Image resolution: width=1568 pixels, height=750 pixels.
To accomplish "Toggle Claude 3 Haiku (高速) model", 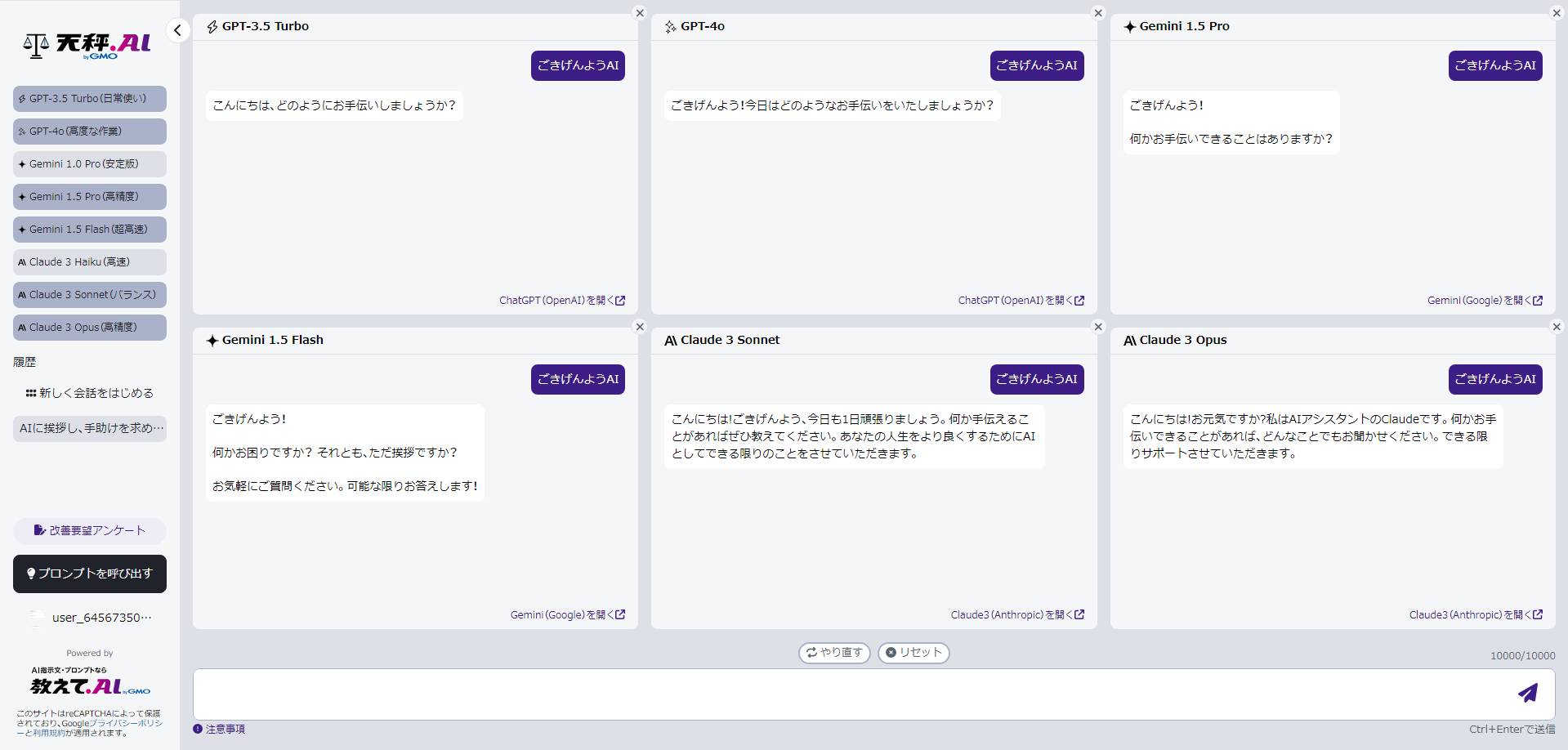I will [90, 262].
